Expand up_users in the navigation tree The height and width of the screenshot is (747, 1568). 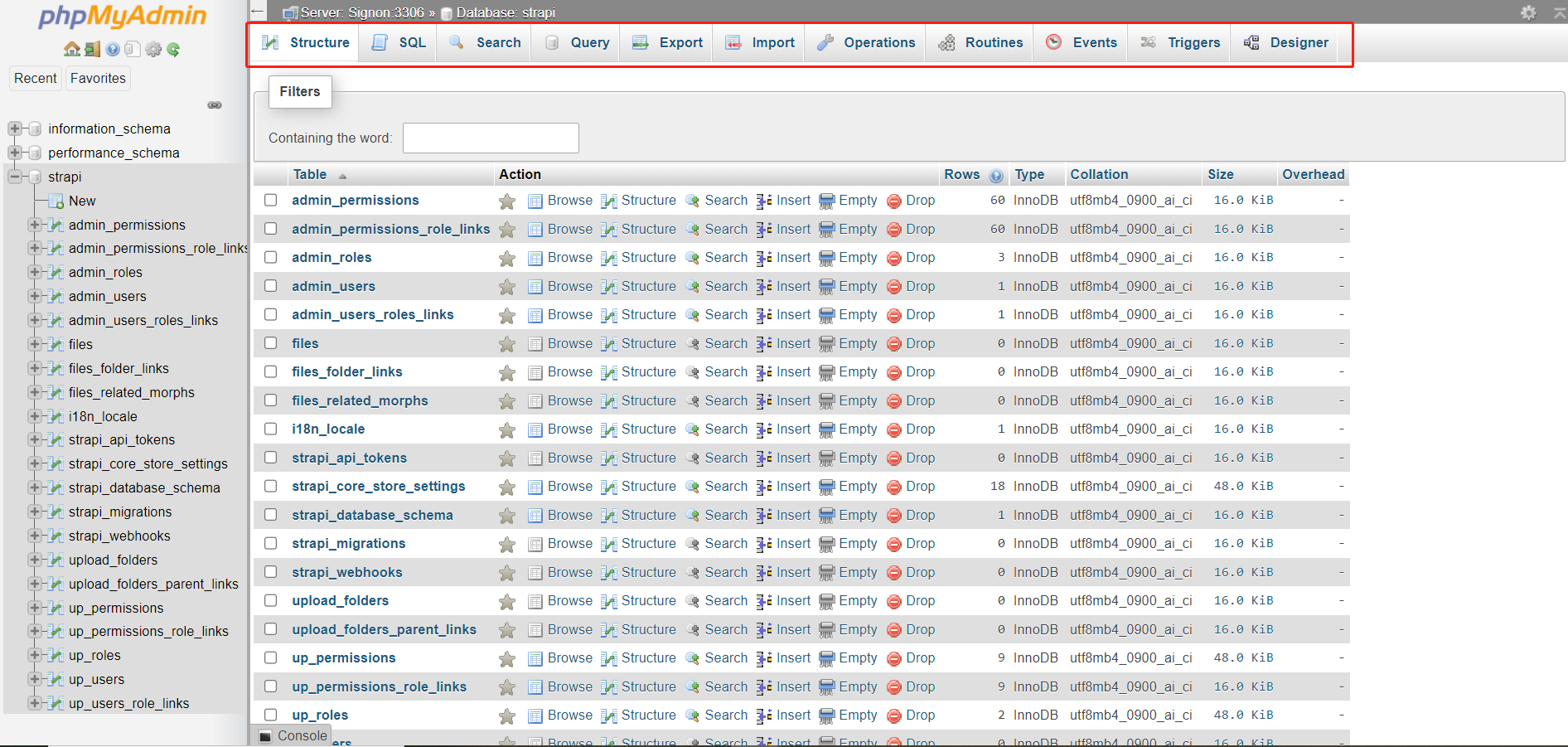point(35,679)
